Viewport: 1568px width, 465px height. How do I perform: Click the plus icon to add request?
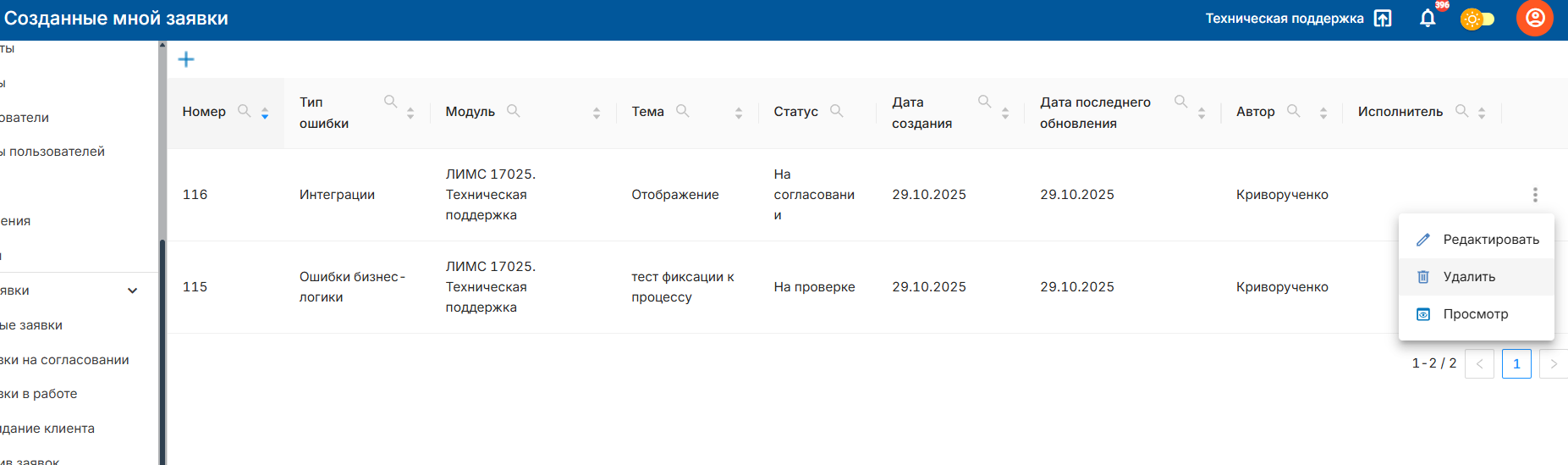(186, 59)
